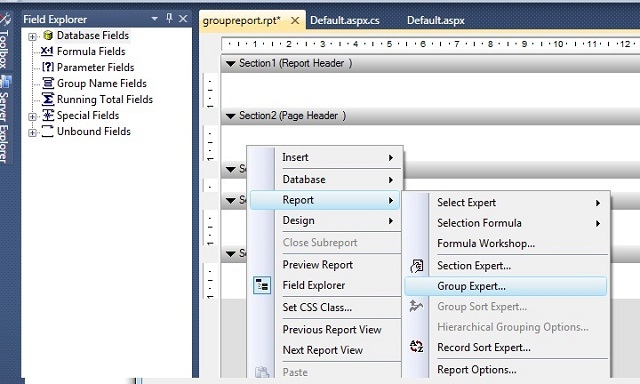Click the Group Name Fields icon

pyautogui.click(x=48, y=83)
